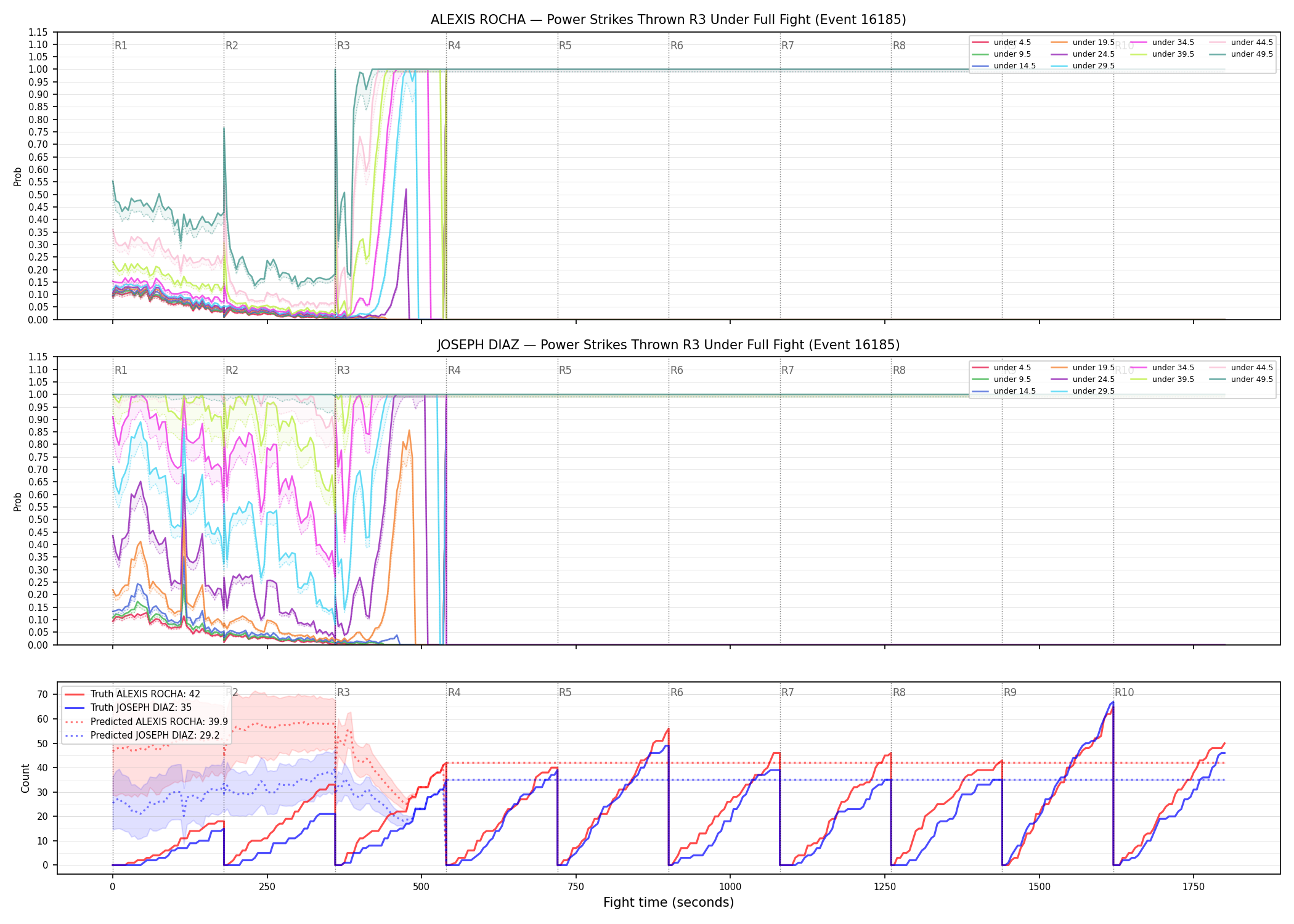Select 'Prob' axis label of Joseph Diaz chart
The image size is (1294, 924).
[x=18, y=501]
